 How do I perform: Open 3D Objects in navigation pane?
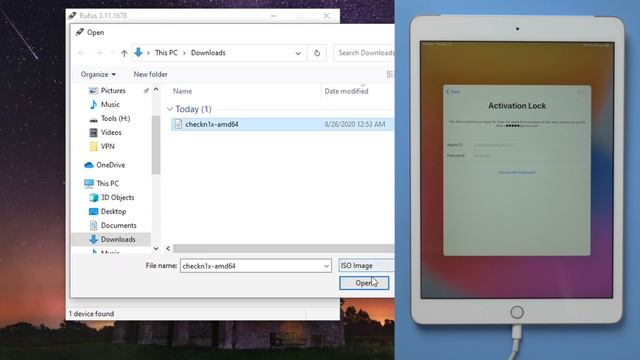pyautogui.click(x=118, y=197)
